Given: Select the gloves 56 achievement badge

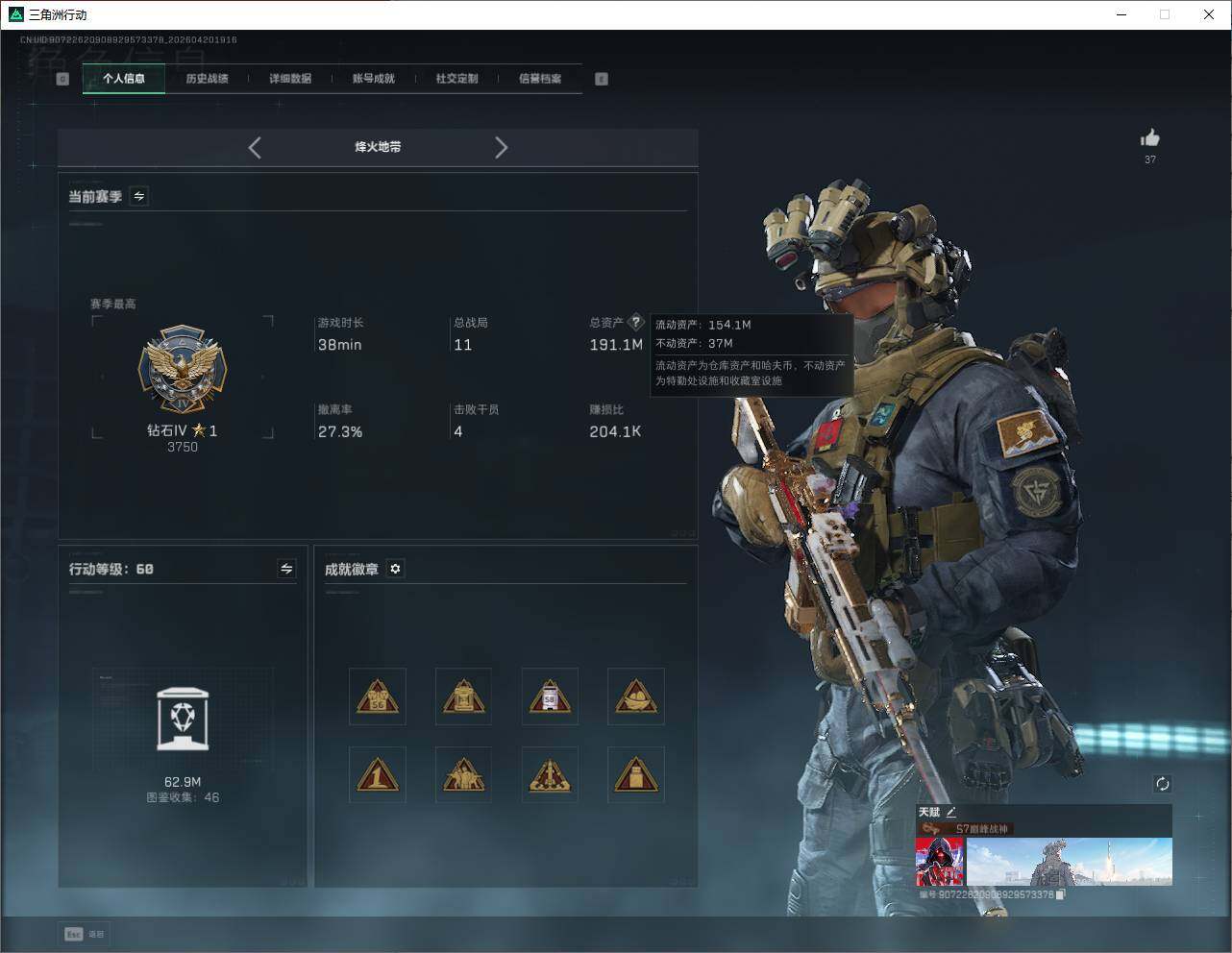Looking at the screenshot, I should [378, 696].
